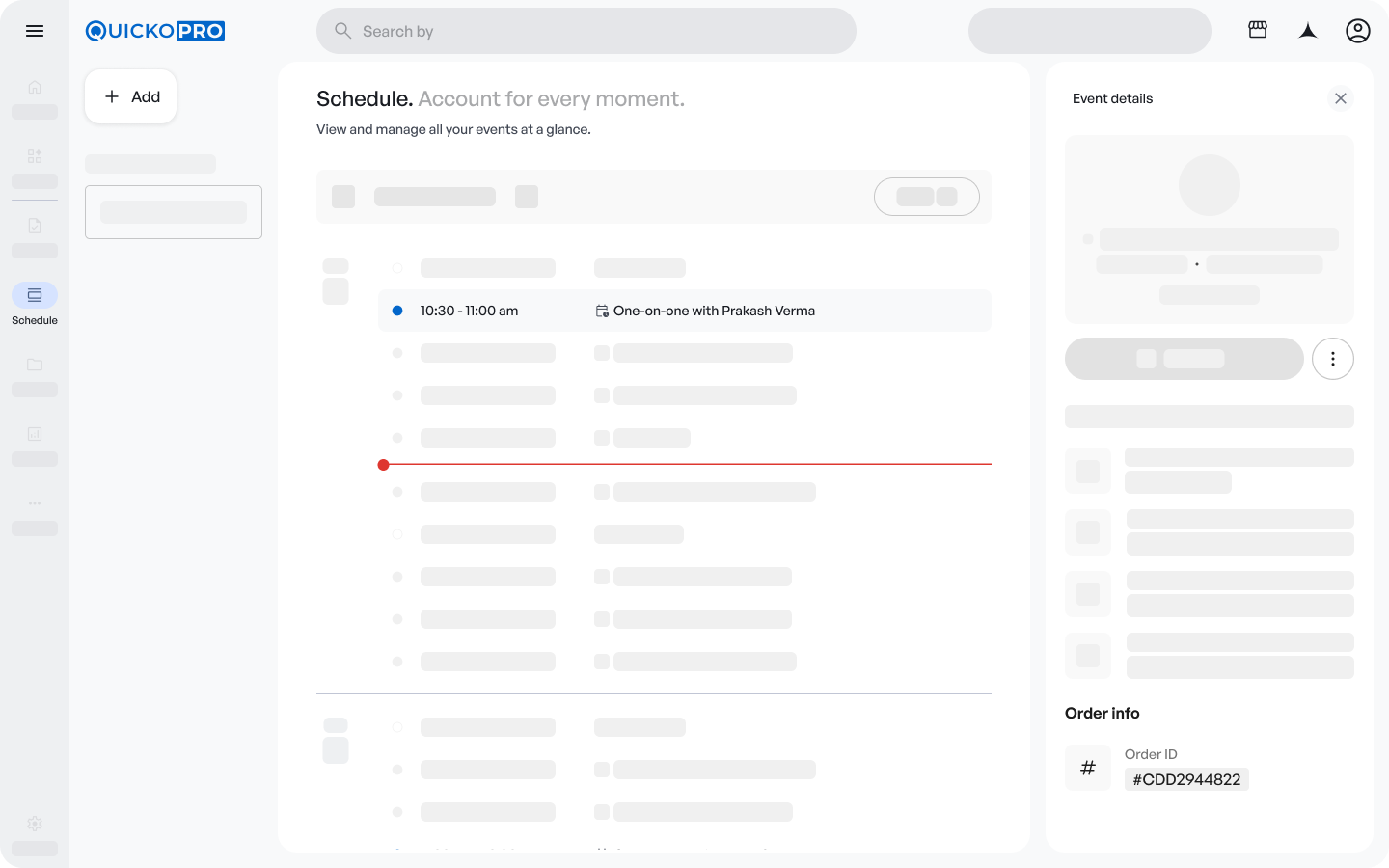Open the apps grid icon in sidebar
1389x868 pixels.
coord(35,156)
